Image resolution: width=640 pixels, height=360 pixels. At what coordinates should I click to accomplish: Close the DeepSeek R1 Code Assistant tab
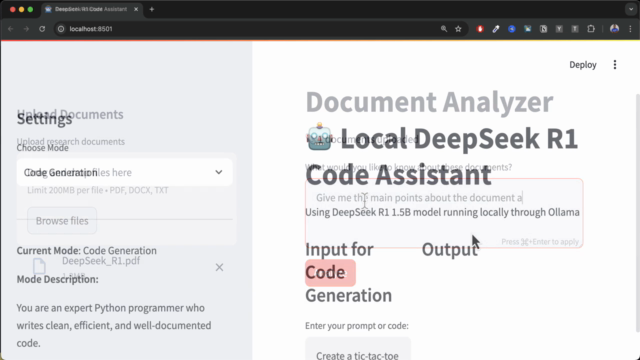pyautogui.click(x=136, y=9)
